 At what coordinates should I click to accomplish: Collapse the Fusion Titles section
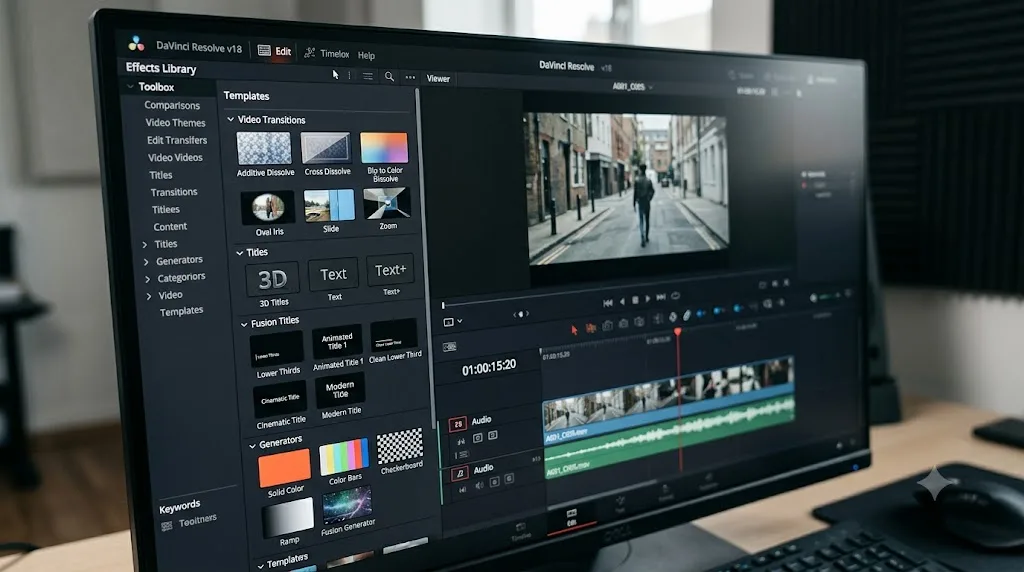244,325
